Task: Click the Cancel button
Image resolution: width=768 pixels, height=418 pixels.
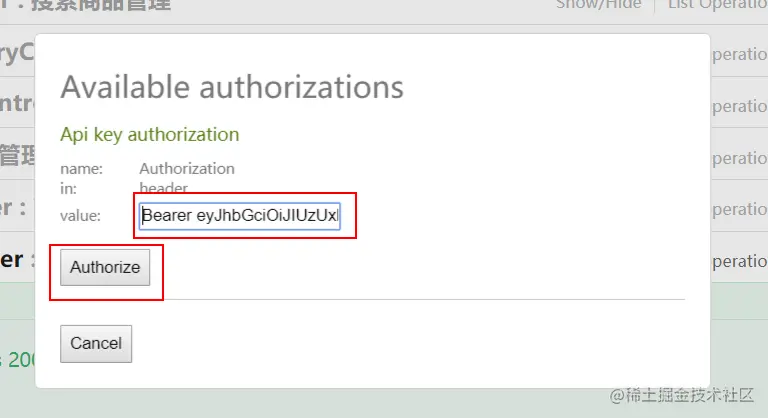Action: [x=96, y=344]
